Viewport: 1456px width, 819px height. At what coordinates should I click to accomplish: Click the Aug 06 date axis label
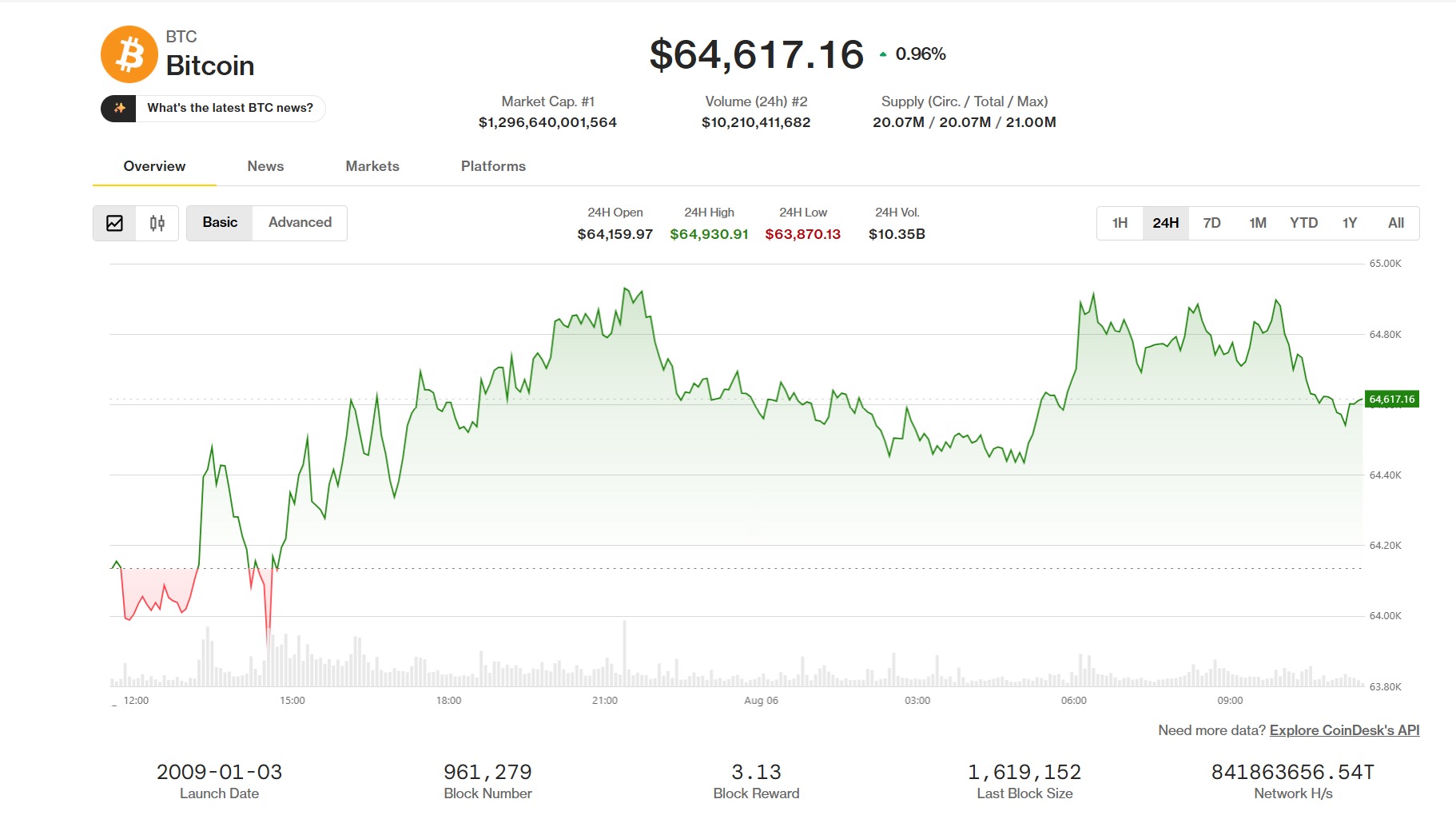point(761,701)
